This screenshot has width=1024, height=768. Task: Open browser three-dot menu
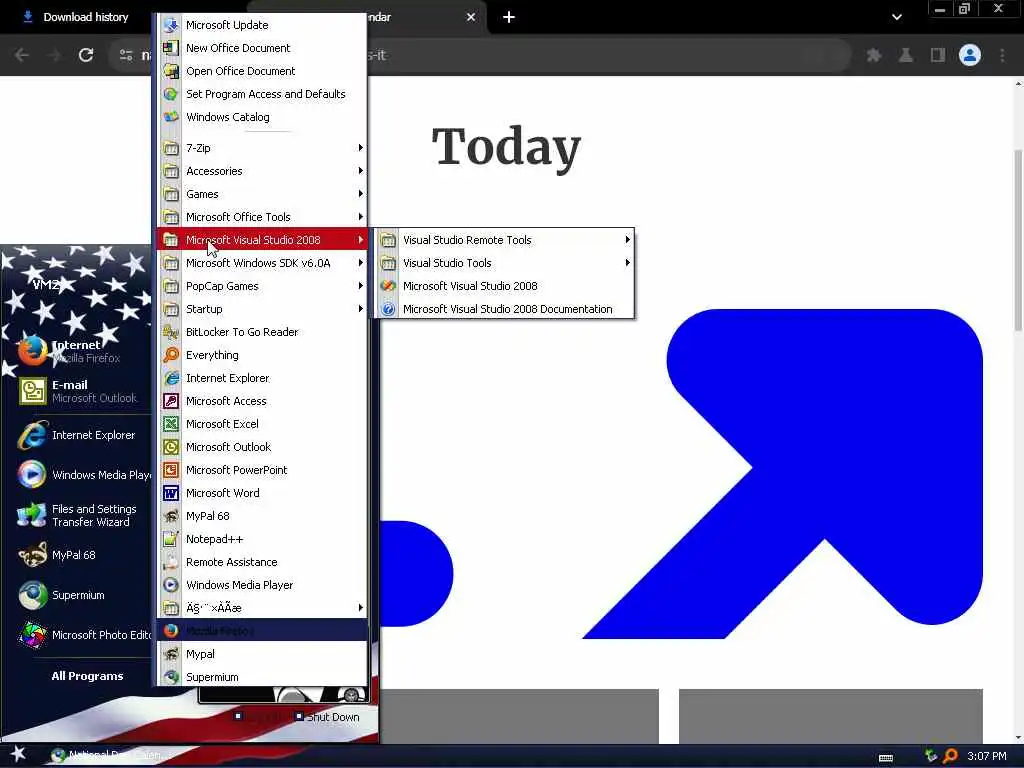[x=1002, y=55]
